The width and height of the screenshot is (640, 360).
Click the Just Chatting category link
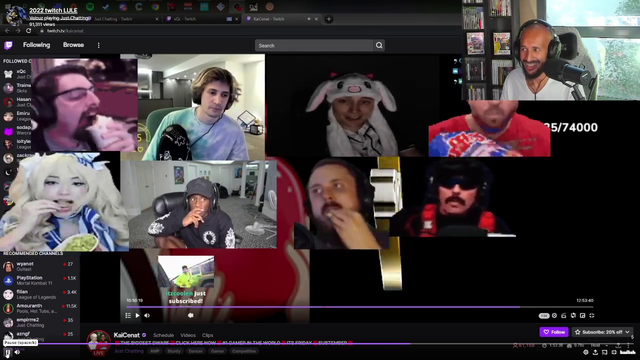click(129, 351)
